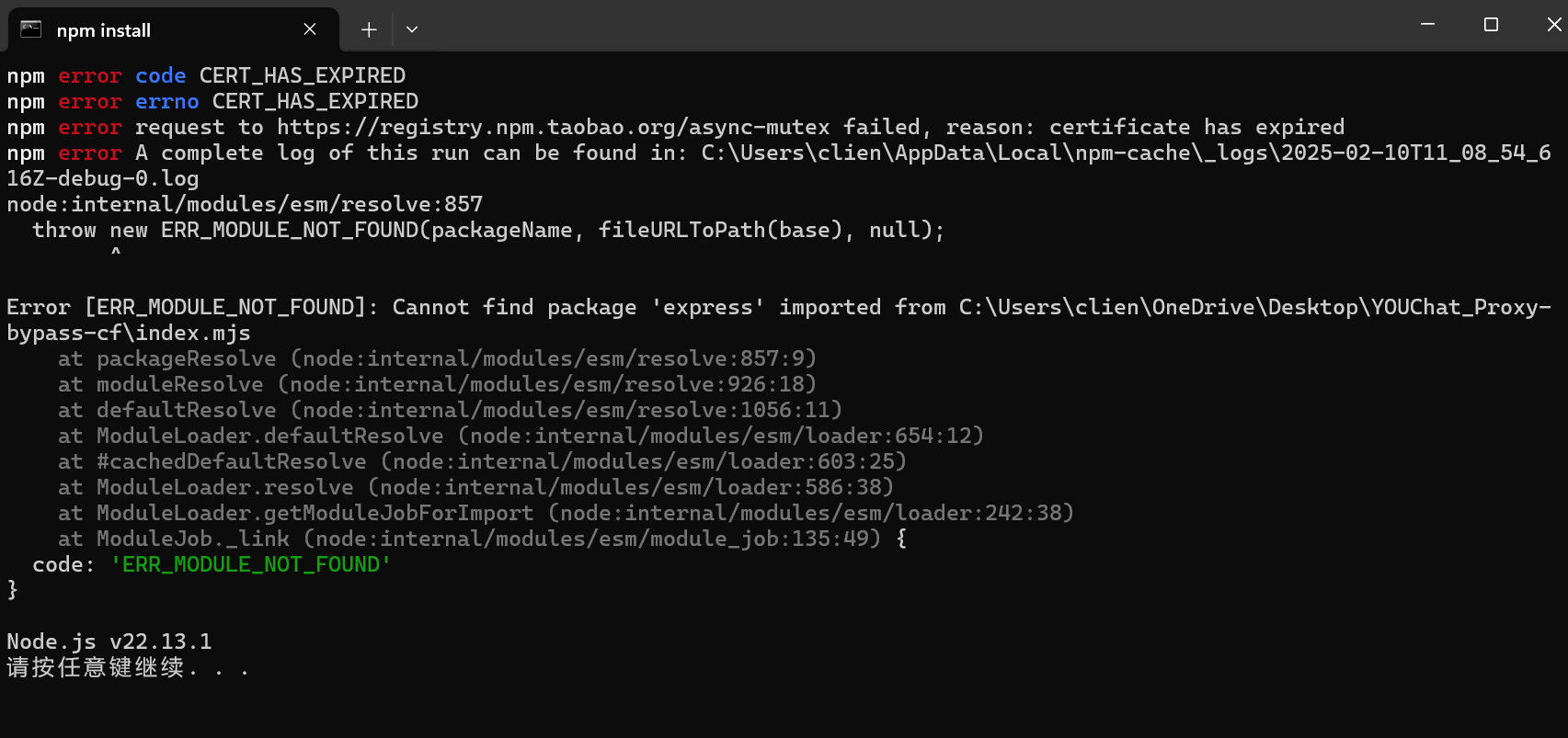1568x738 pixels.
Task: Click the blue "code" word in the first line
Action: pyautogui.click(x=160, y=75)
